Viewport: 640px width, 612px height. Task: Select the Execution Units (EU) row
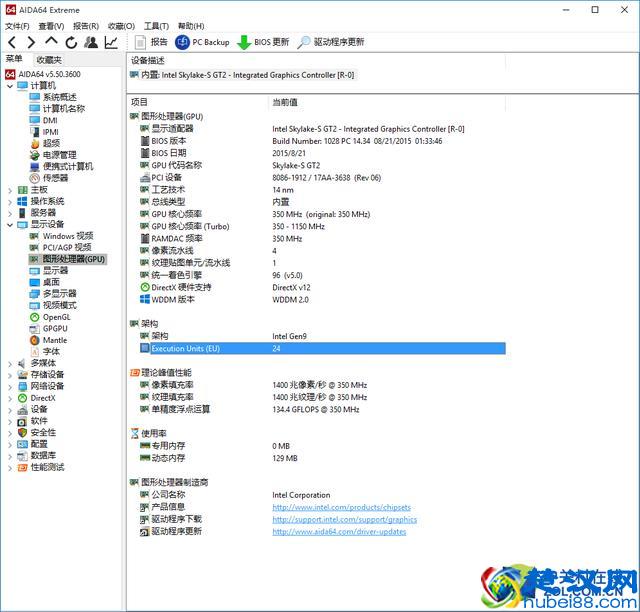(x=322, y=349)
